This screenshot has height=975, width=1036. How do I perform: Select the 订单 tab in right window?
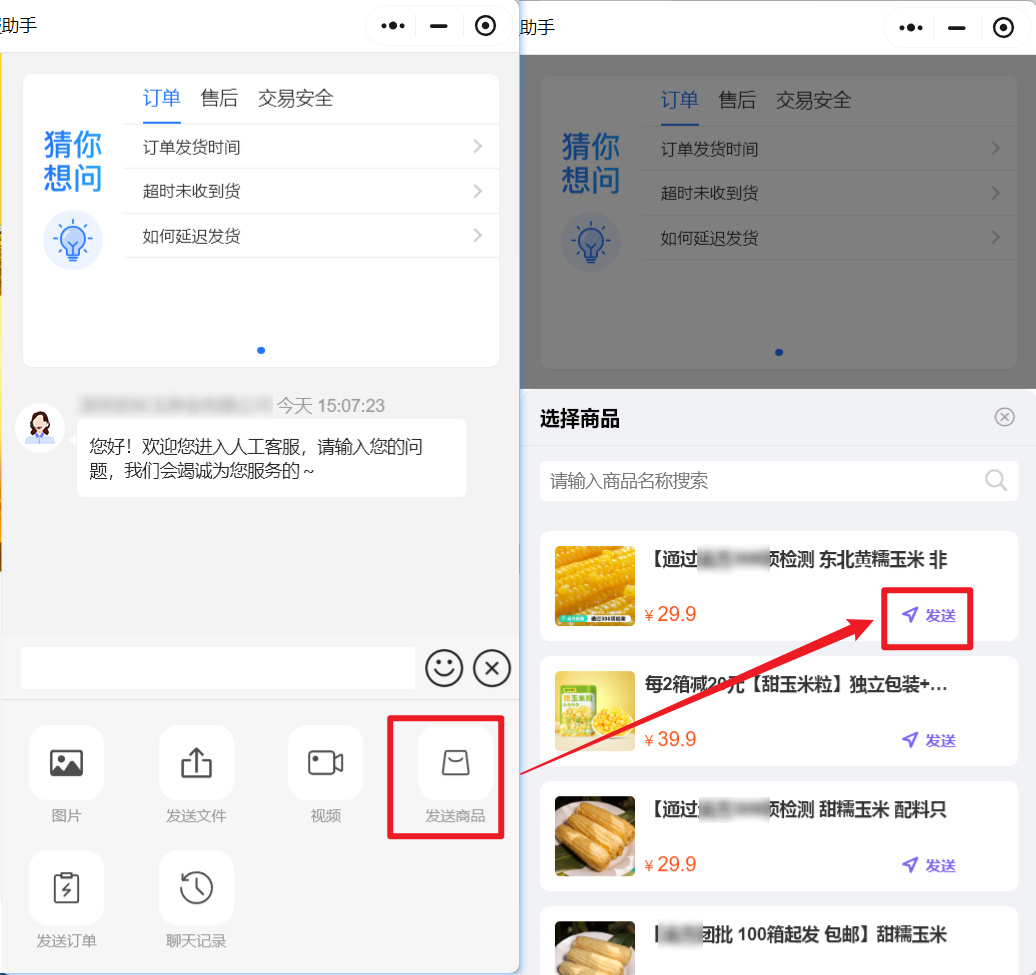679,100
